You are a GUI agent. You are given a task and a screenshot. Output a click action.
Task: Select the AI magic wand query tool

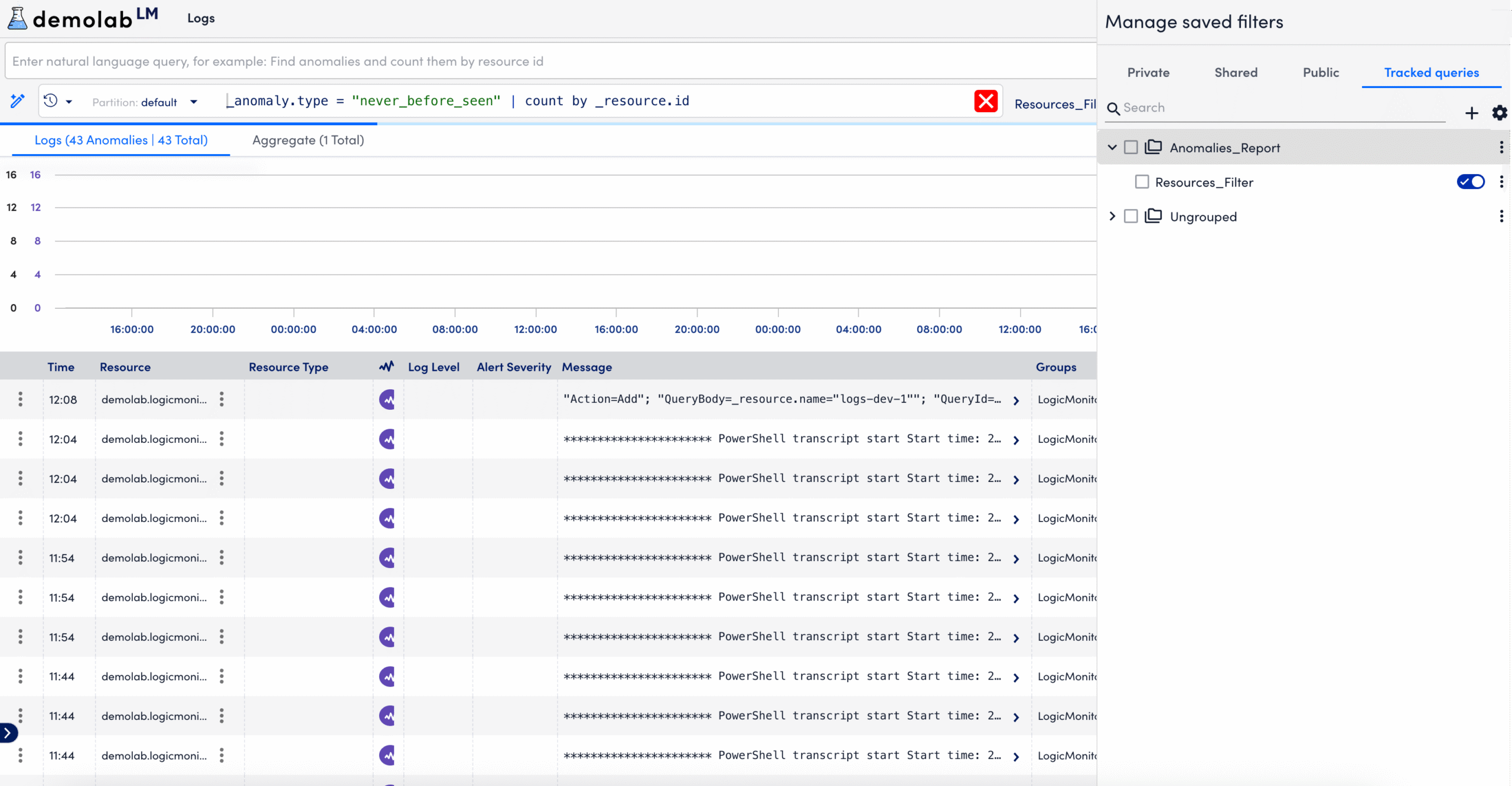[x=18, y=101]
